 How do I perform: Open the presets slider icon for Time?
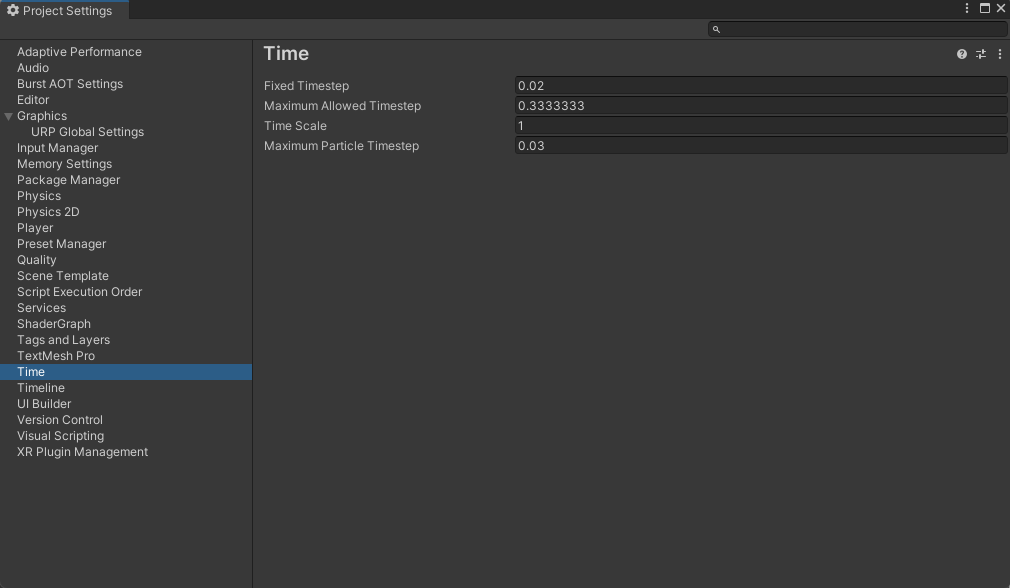point(981,54)
